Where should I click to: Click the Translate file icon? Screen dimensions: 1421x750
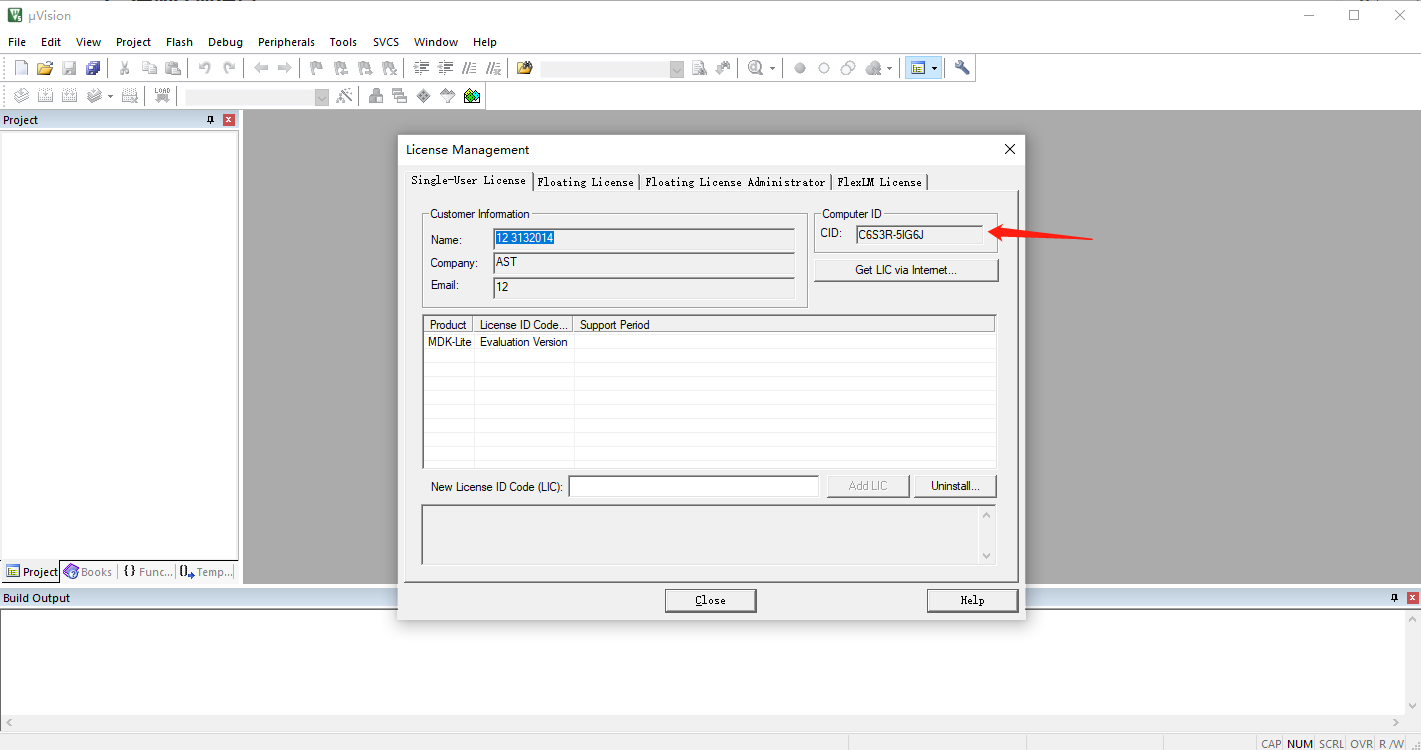click(x=21, y=96)
